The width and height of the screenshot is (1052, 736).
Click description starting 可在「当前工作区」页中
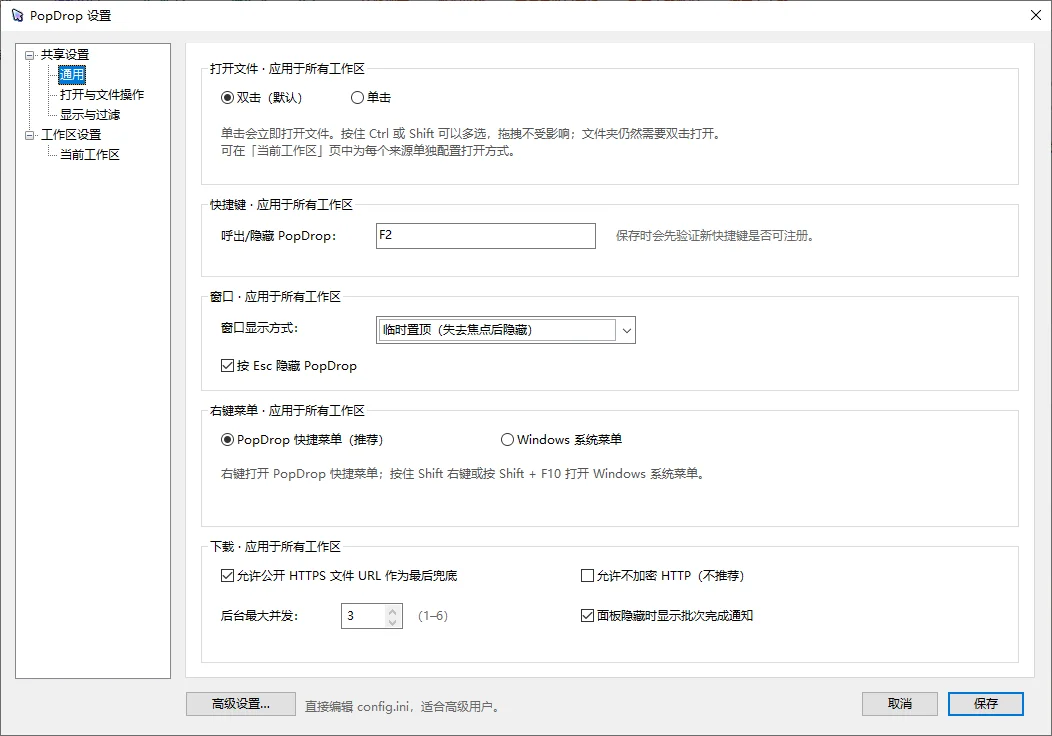pos(368,151)
